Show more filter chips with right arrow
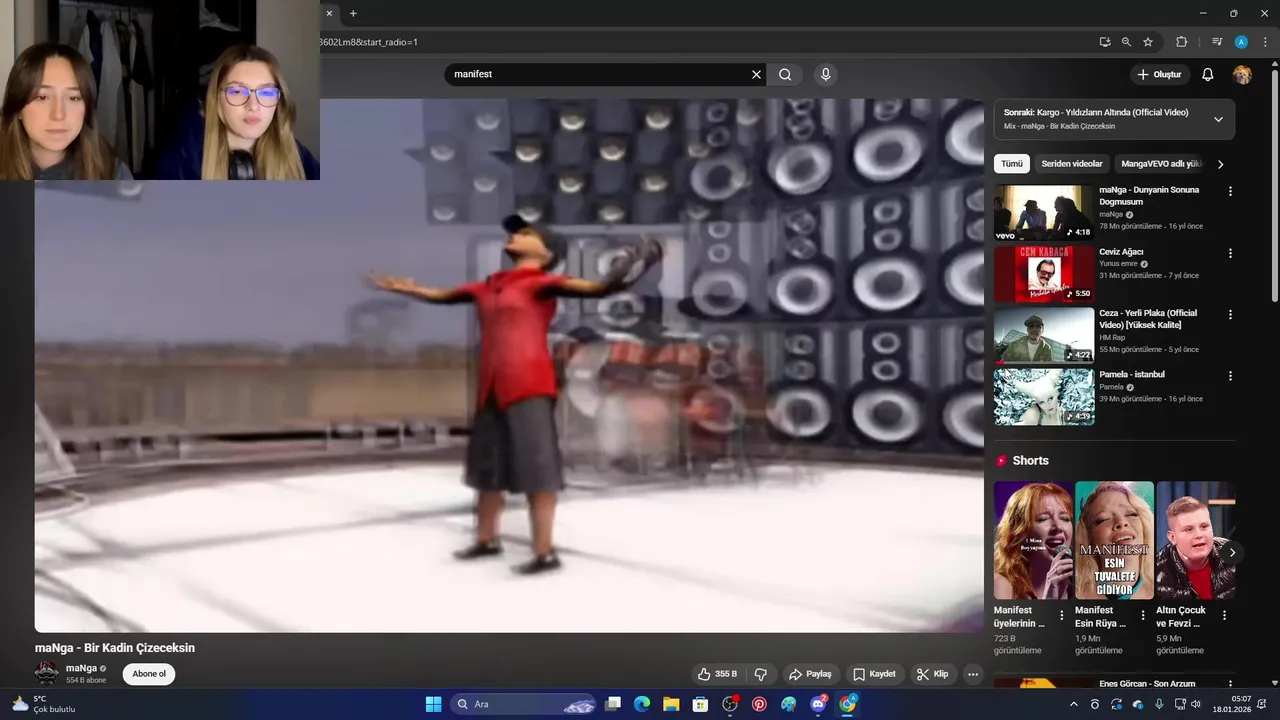1280x720 pixels. pos(1220,164)
